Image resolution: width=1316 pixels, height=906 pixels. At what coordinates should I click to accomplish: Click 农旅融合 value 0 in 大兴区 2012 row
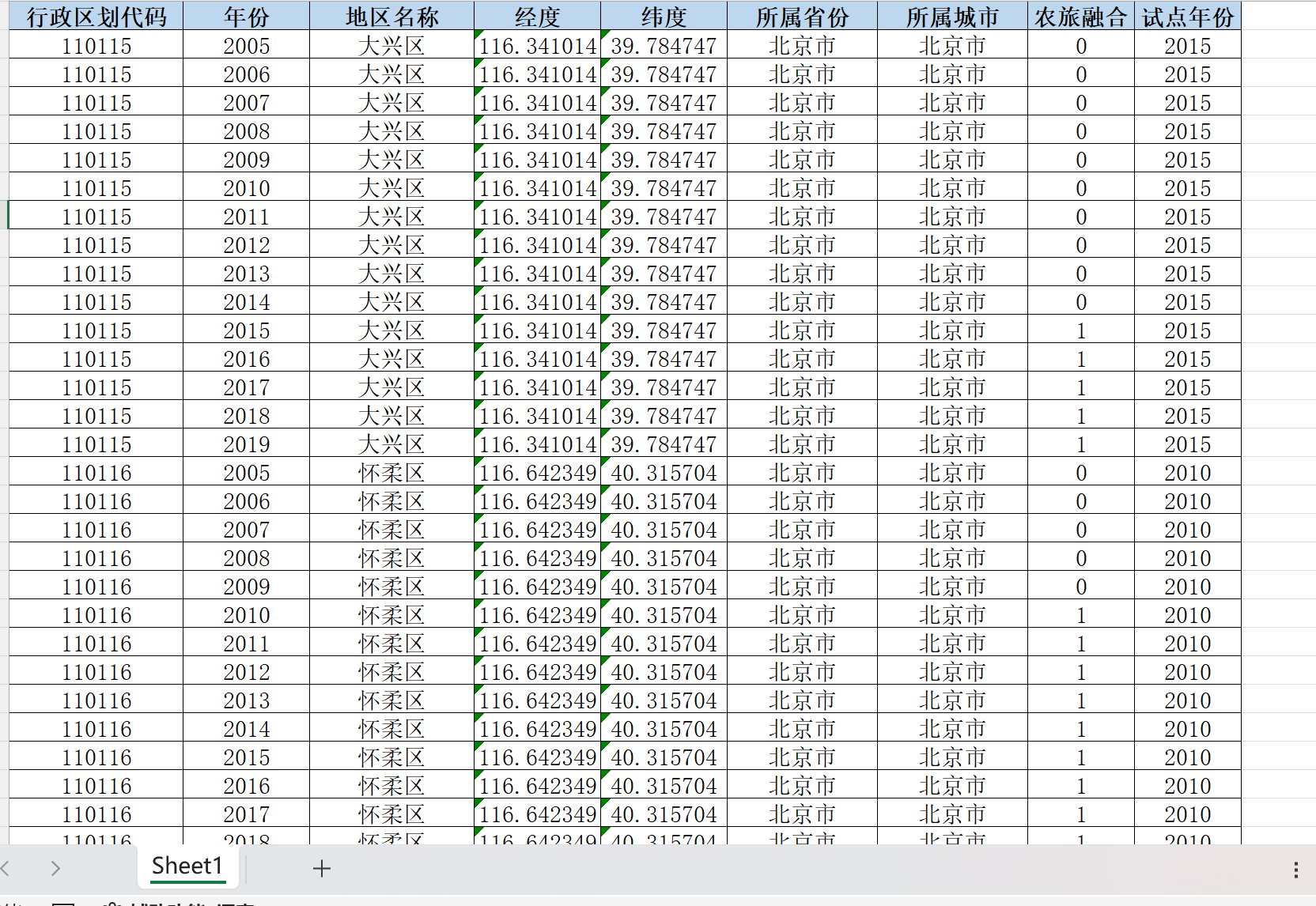[x=1081, y=245]
